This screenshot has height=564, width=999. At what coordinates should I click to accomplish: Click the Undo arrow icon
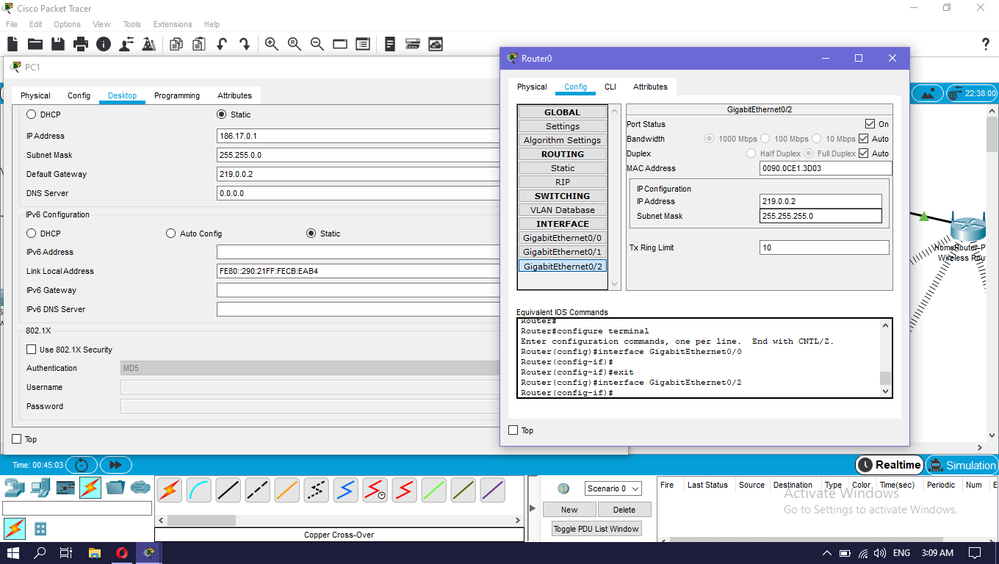pyautogui.click(x=222, y=44)
